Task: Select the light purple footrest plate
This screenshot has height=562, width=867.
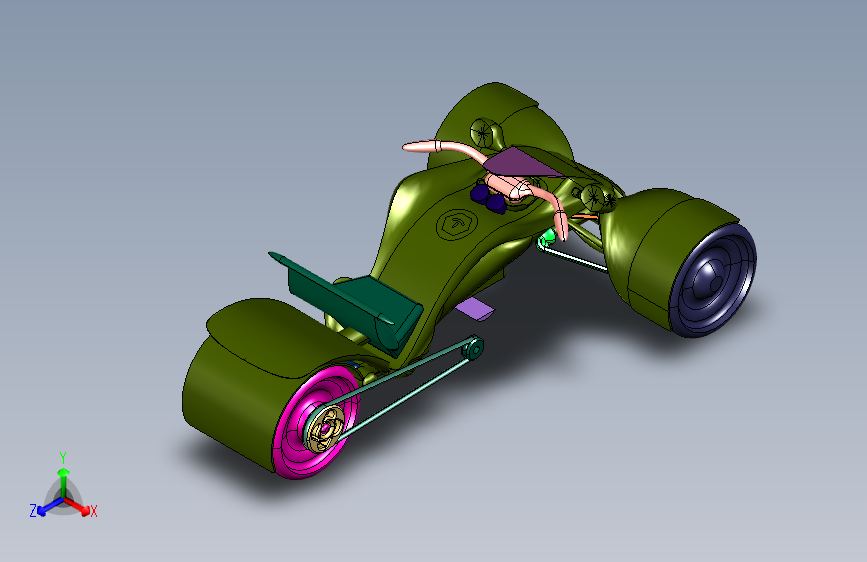Action: 475,309
